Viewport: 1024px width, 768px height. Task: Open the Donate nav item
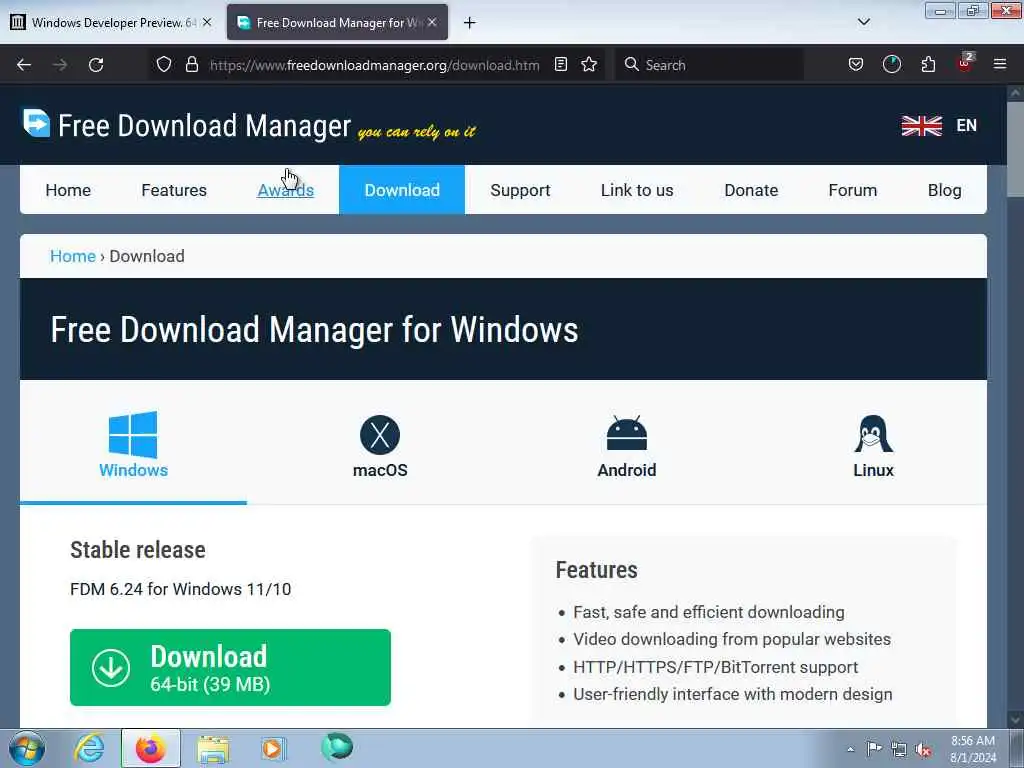[751, 190]
